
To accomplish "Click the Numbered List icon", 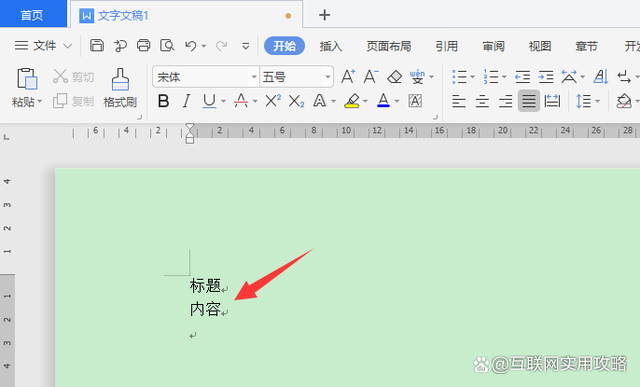I will [491, 76].
